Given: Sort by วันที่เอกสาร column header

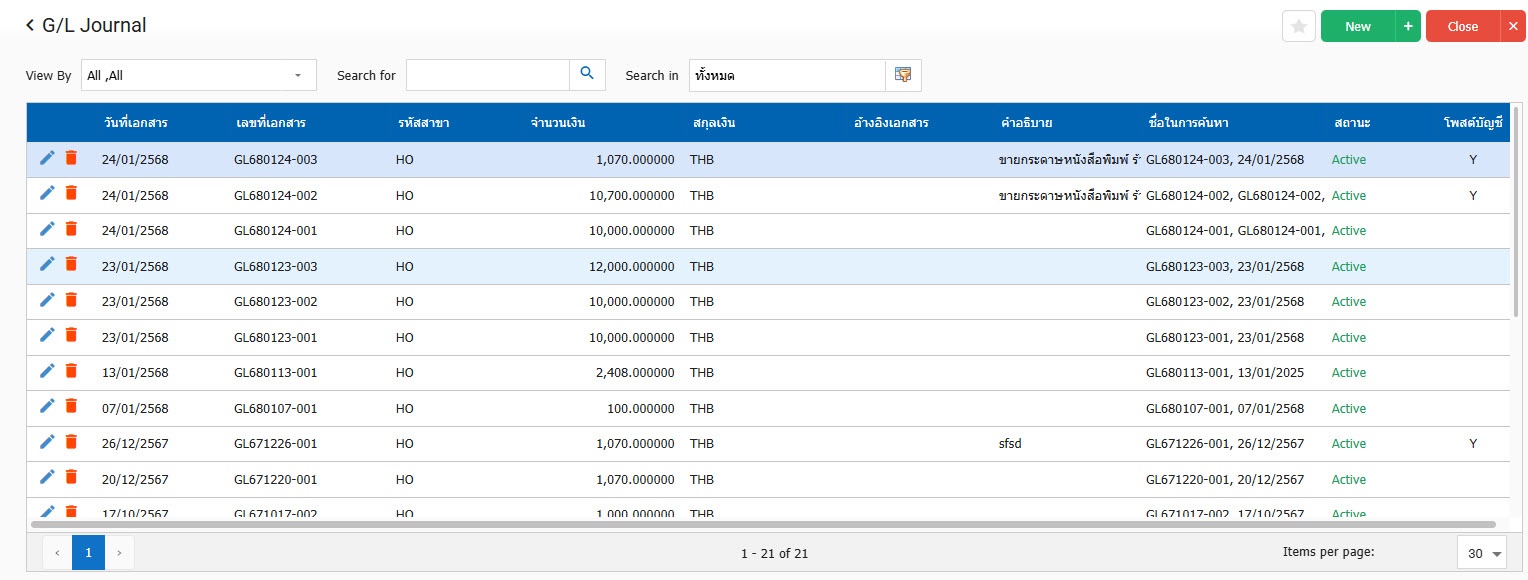Looking at the screenshot, I should click(x=135, y=123).
